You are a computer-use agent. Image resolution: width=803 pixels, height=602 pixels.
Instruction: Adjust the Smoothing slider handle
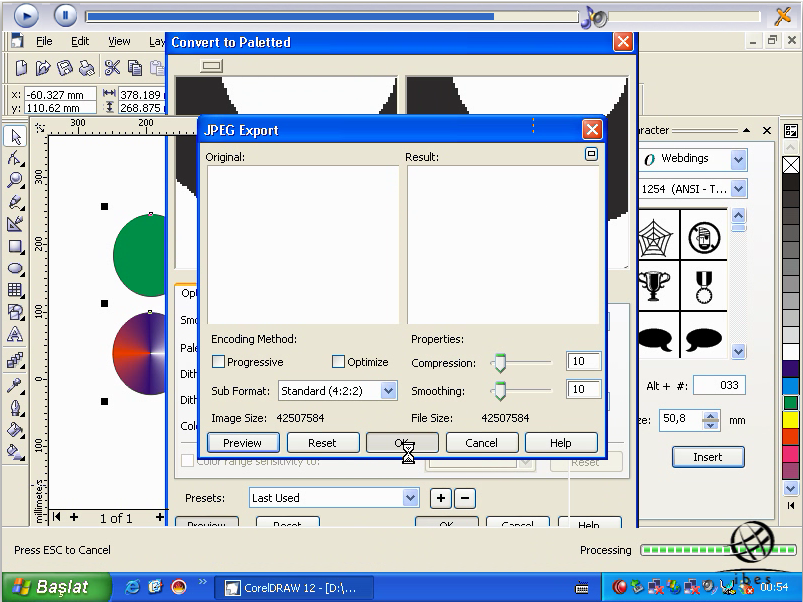tap(500, 391)
